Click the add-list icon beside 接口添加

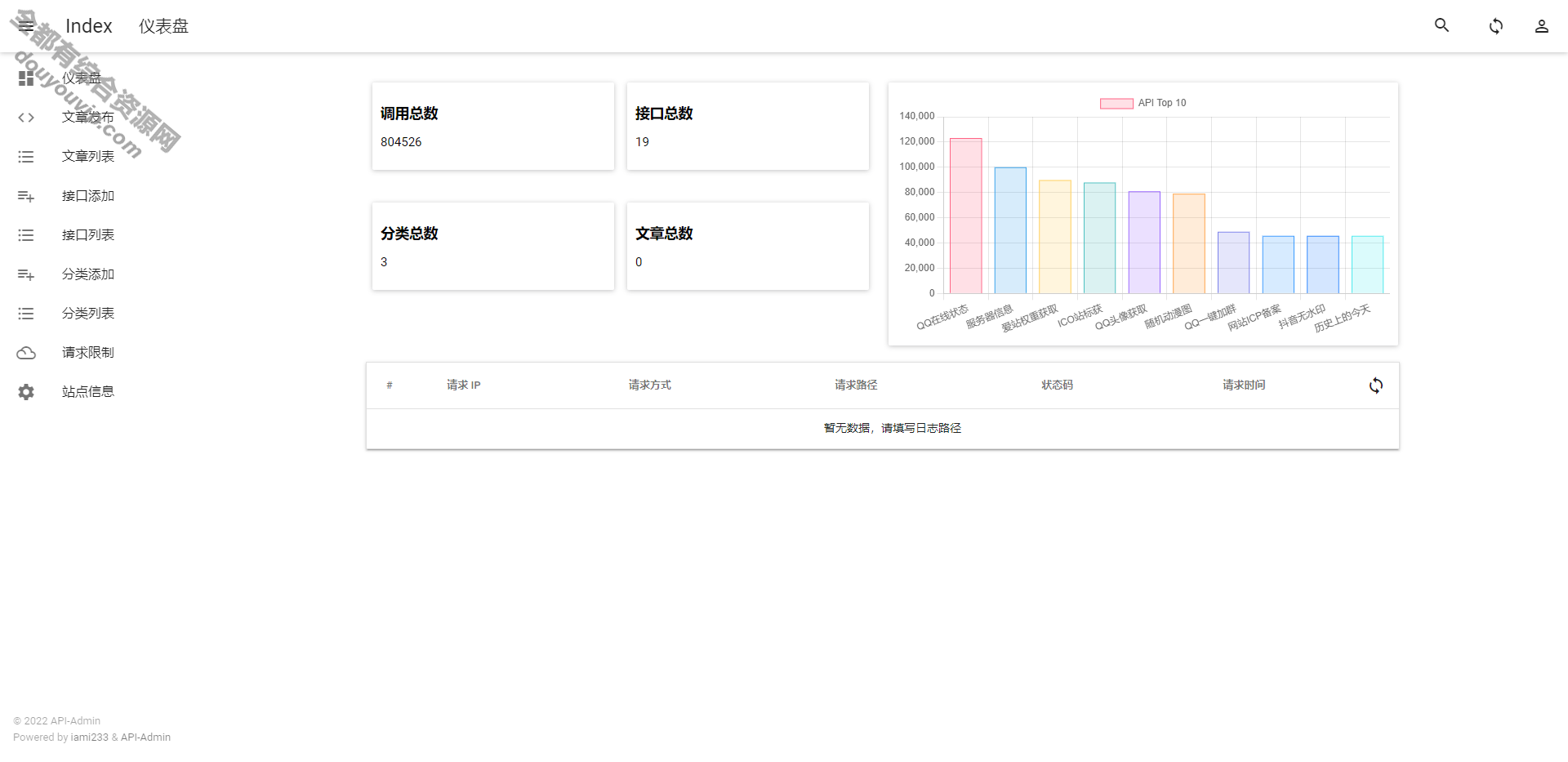coord(26,196)
